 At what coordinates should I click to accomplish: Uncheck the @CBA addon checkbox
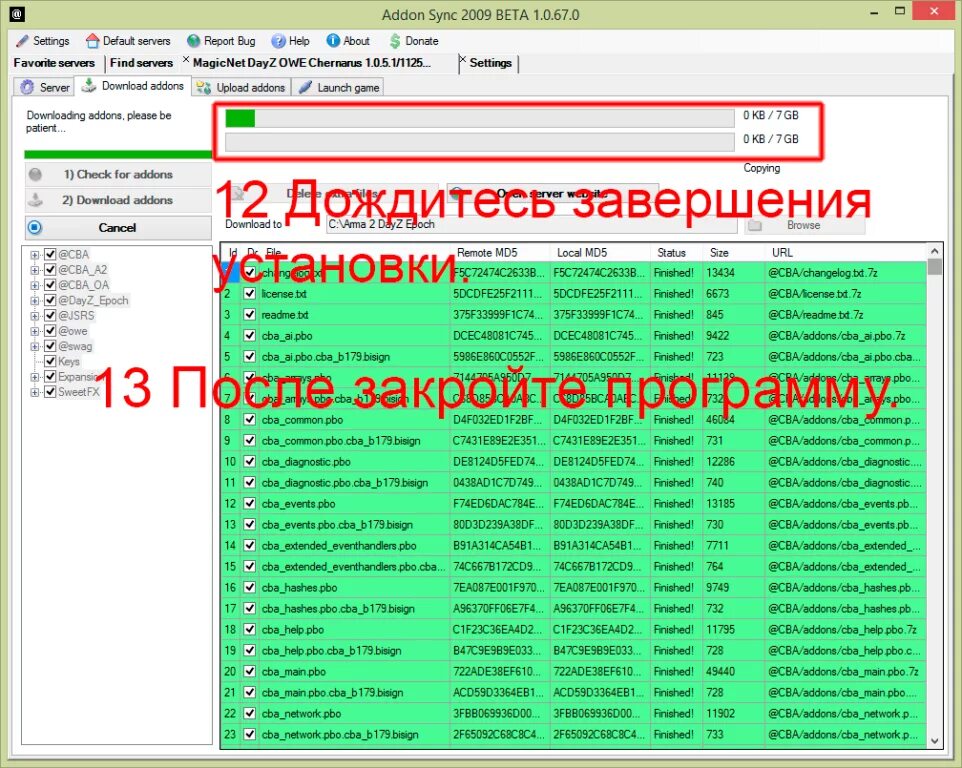[50, 255]
